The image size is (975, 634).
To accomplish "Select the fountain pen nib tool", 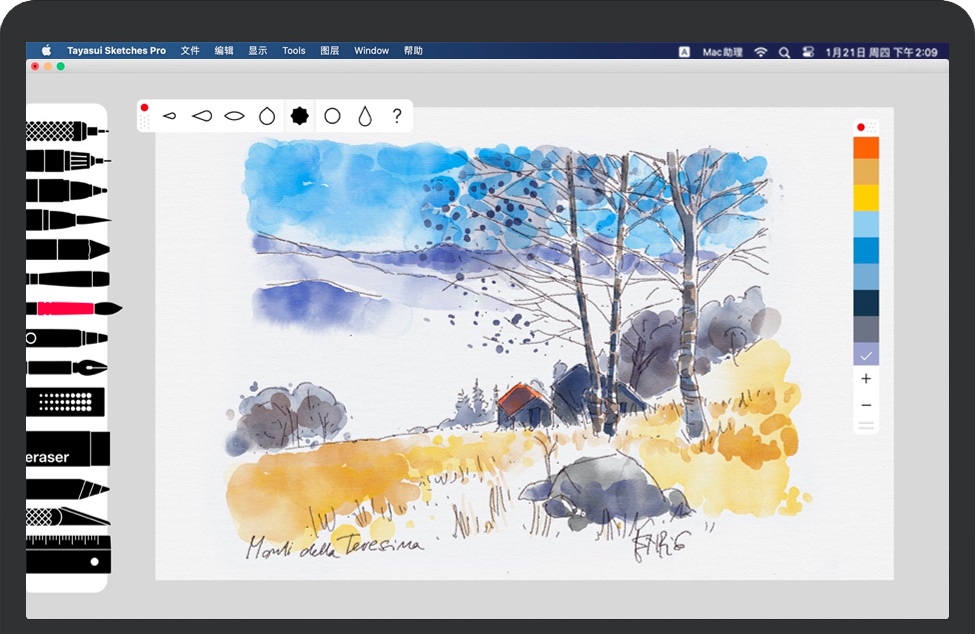I will pyautogui.click(x=66, y=368).
